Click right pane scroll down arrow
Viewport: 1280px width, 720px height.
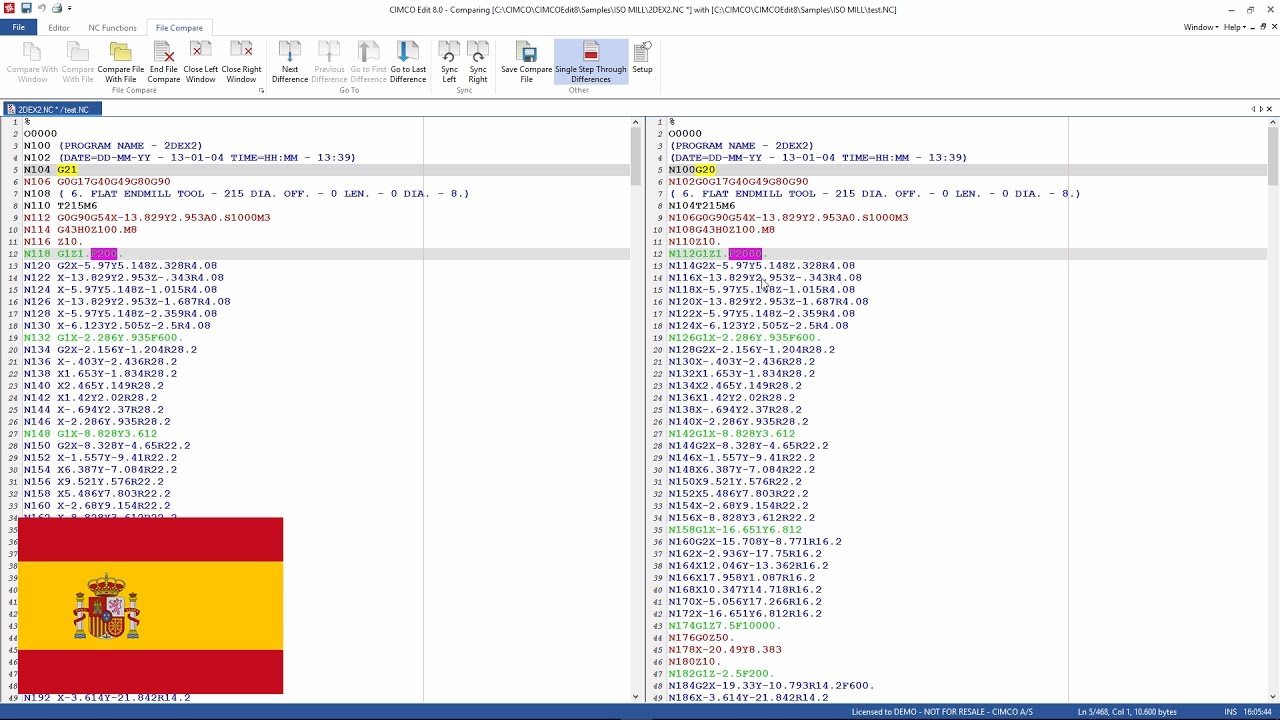(1273, 696)
